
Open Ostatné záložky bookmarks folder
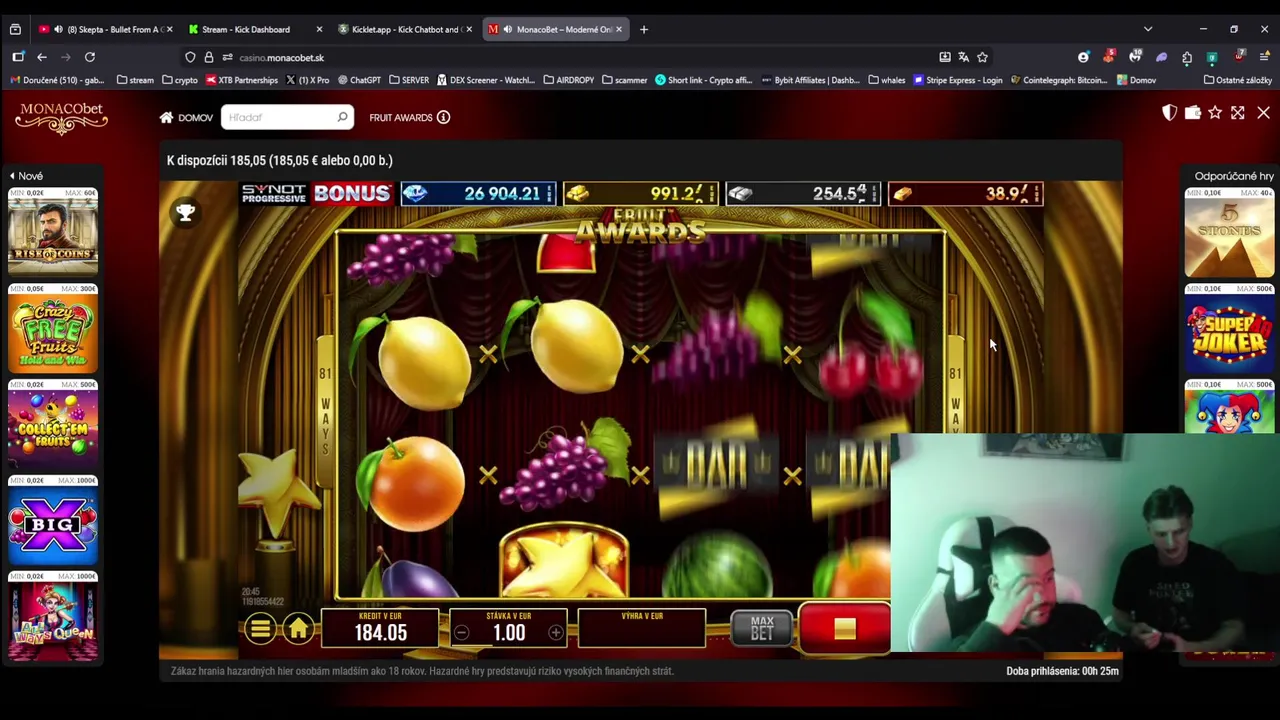click(x=1238, y=80)
